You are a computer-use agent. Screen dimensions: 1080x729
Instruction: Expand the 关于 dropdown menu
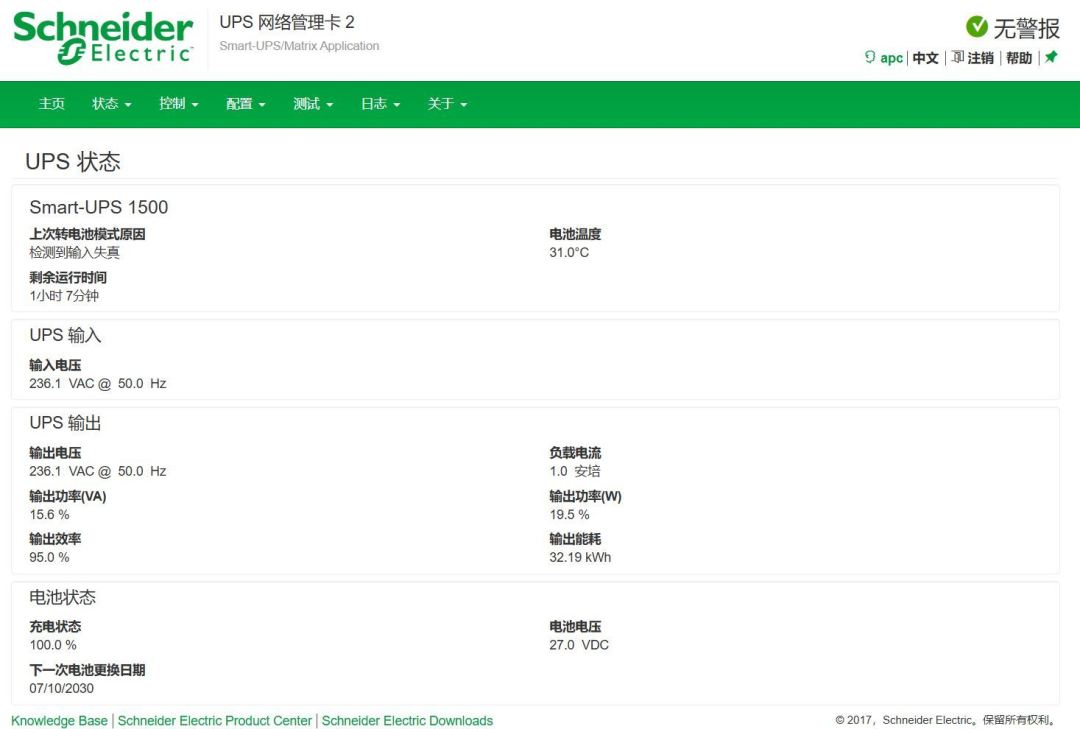[x=448, y=104]
